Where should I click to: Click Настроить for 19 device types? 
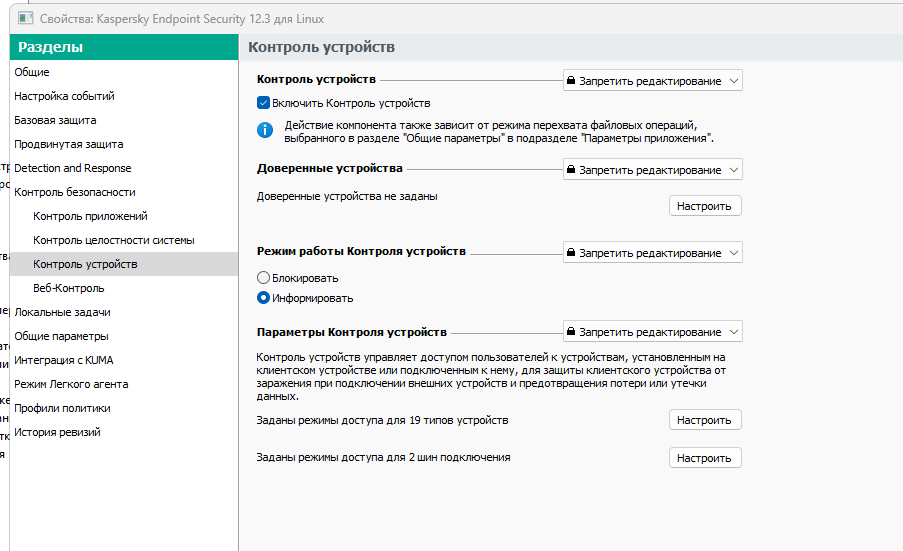(705, 420)
